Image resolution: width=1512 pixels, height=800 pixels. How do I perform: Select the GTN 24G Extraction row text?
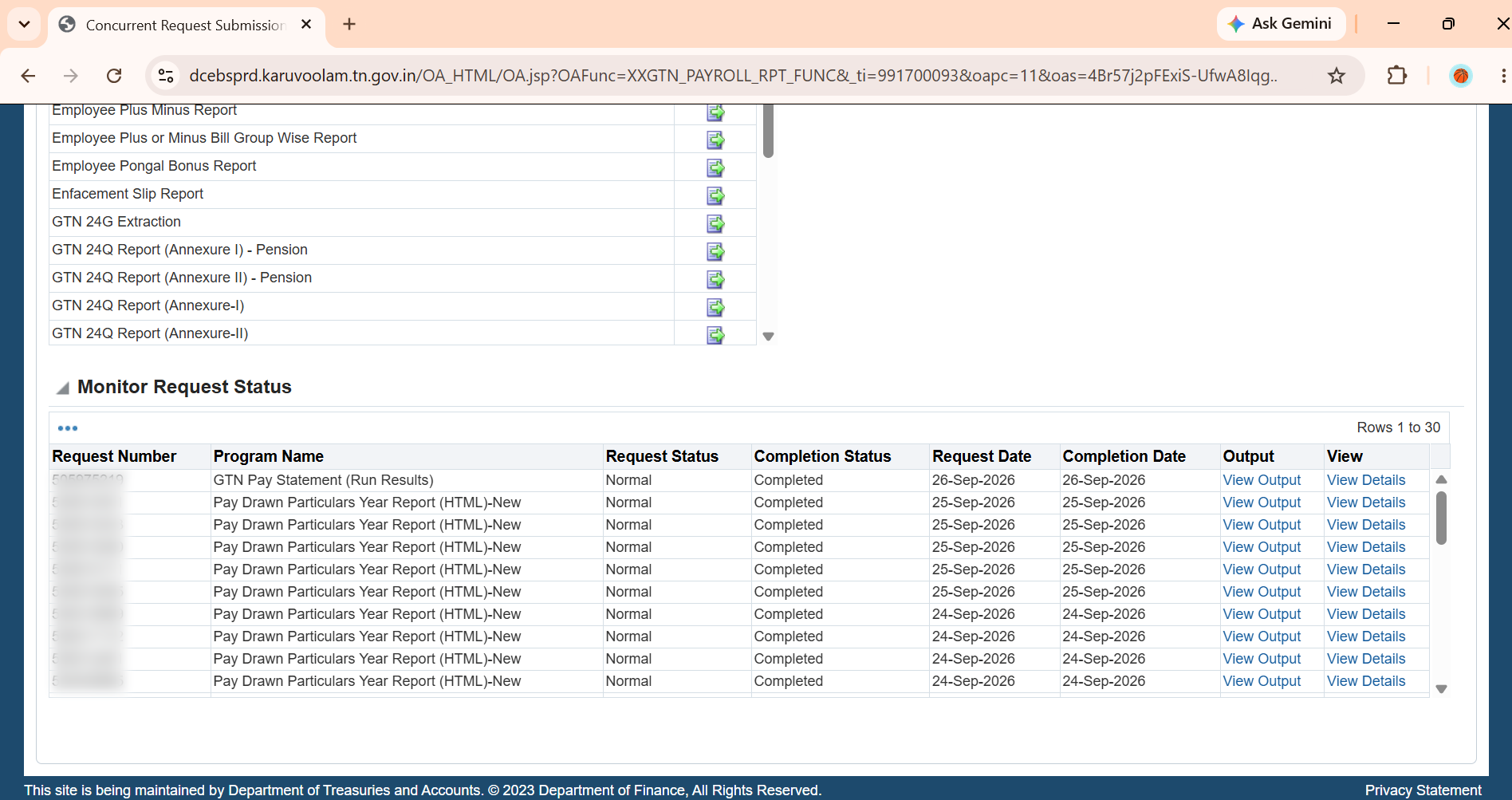click(x=116, y=222)
